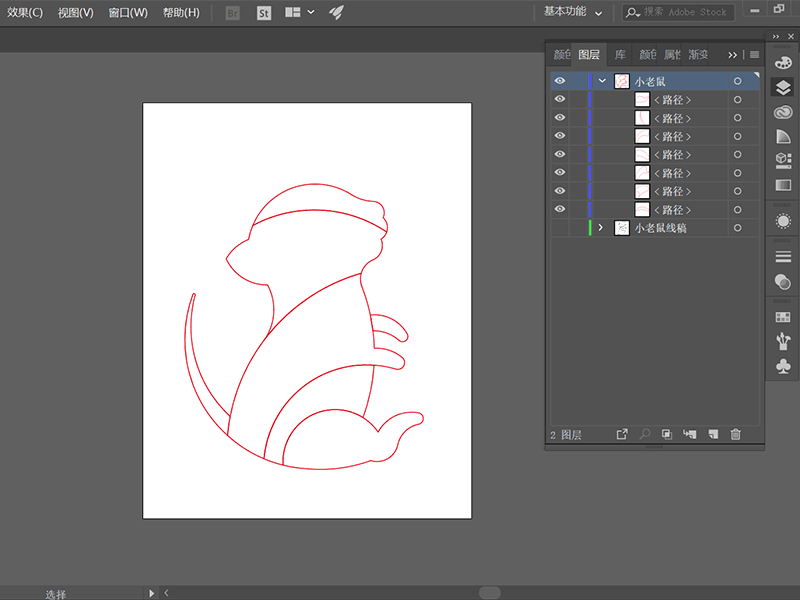The width and height of the screenshot is (800, 600).
Task: Switch to the 渐变 tab
Action: (x=698, y=55)
